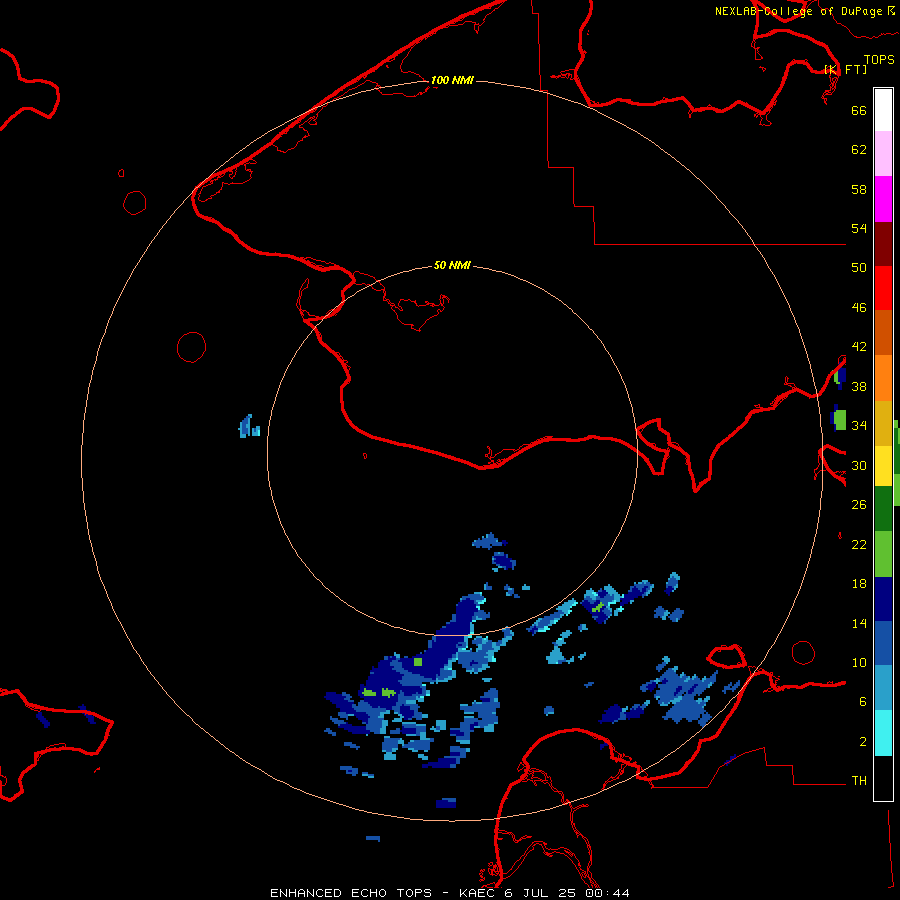Select the '34' legend value

click(859, 425)
